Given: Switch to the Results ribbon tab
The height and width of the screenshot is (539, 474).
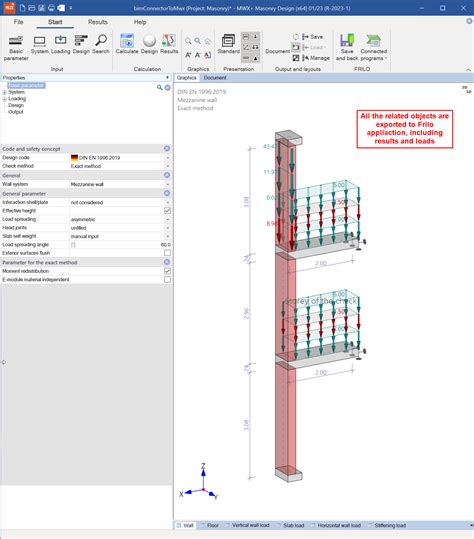Looking at the screenshot, I should (98, 22).
